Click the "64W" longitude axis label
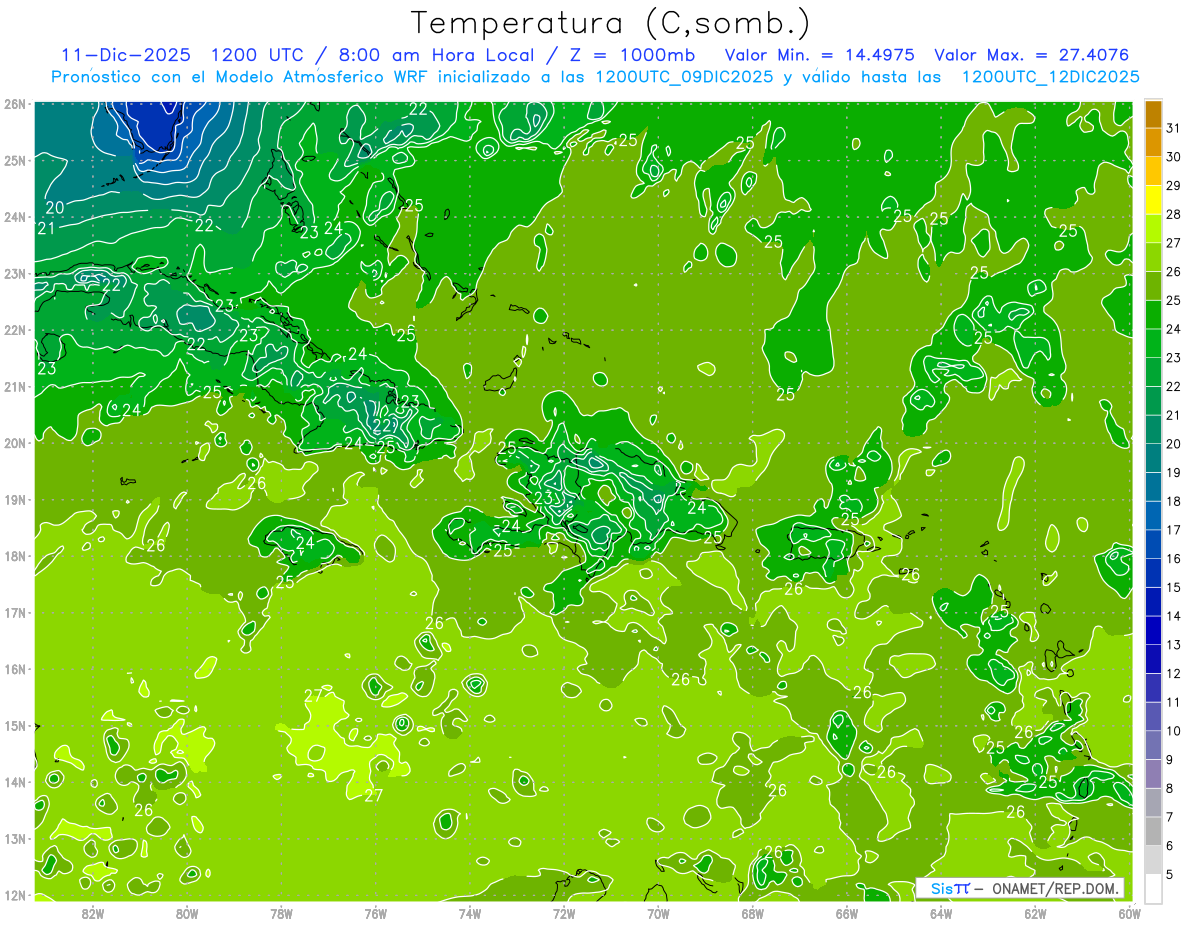The height and width of the screenshot is (927, 1200). coord(941,913)
